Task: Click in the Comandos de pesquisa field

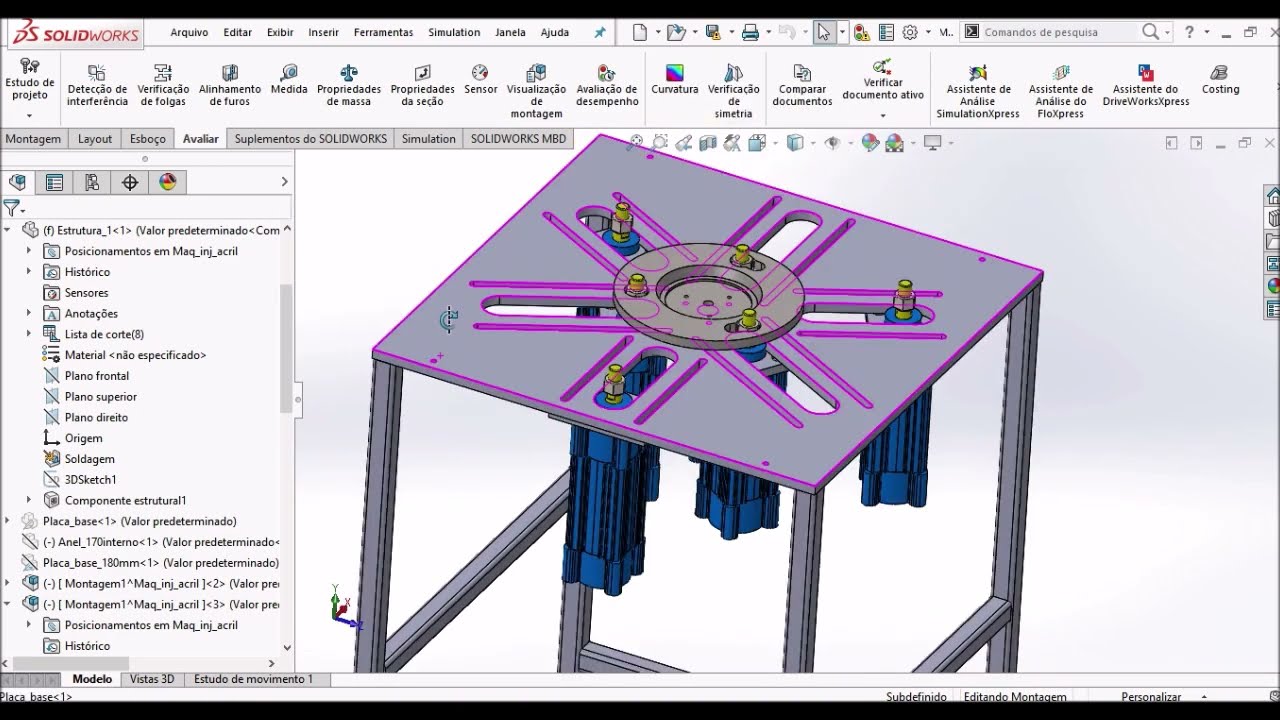Action: click(1060, 32)
